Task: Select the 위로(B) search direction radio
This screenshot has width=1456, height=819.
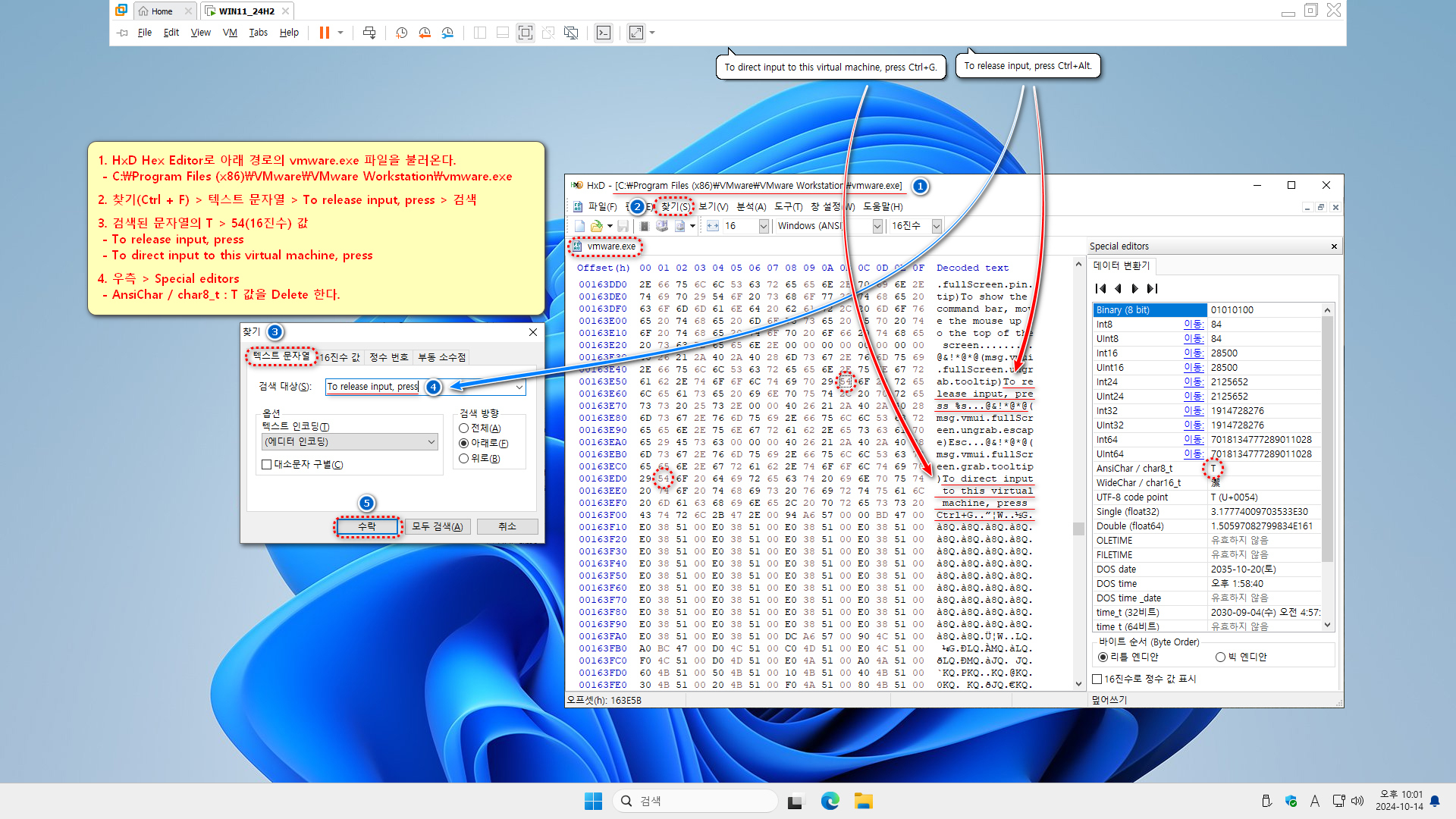Action: point(464,459)
